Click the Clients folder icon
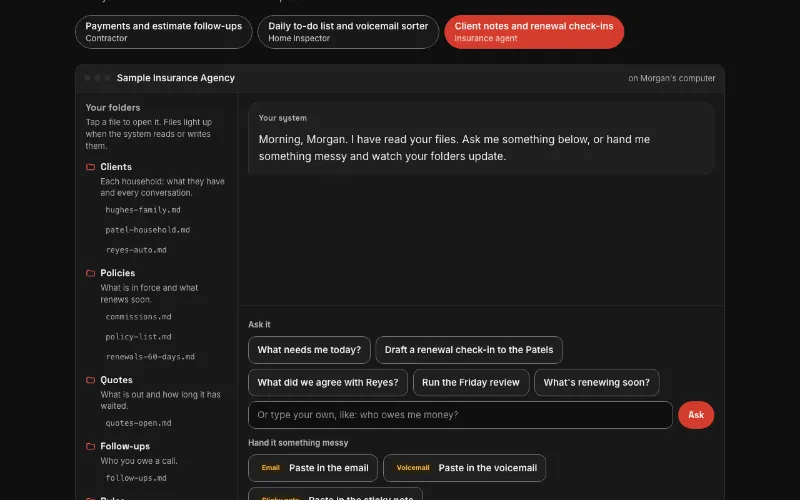The image size is (800, 500). click(x=91, y=167)
